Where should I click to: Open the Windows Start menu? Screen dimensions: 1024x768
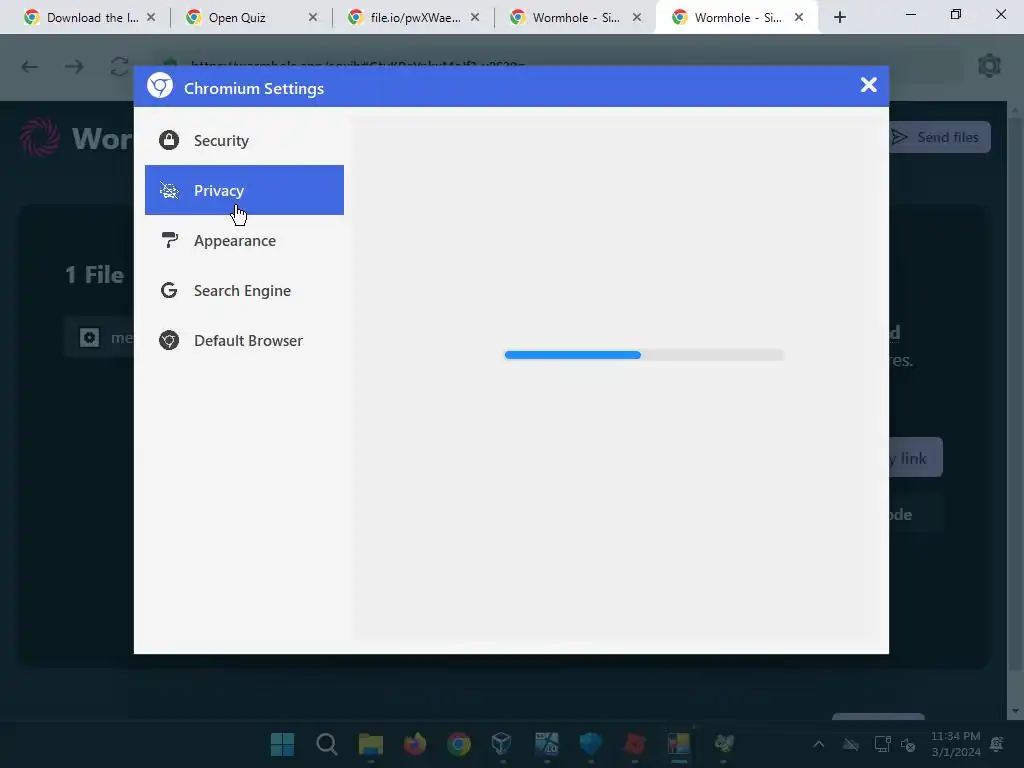coord(282,744)
